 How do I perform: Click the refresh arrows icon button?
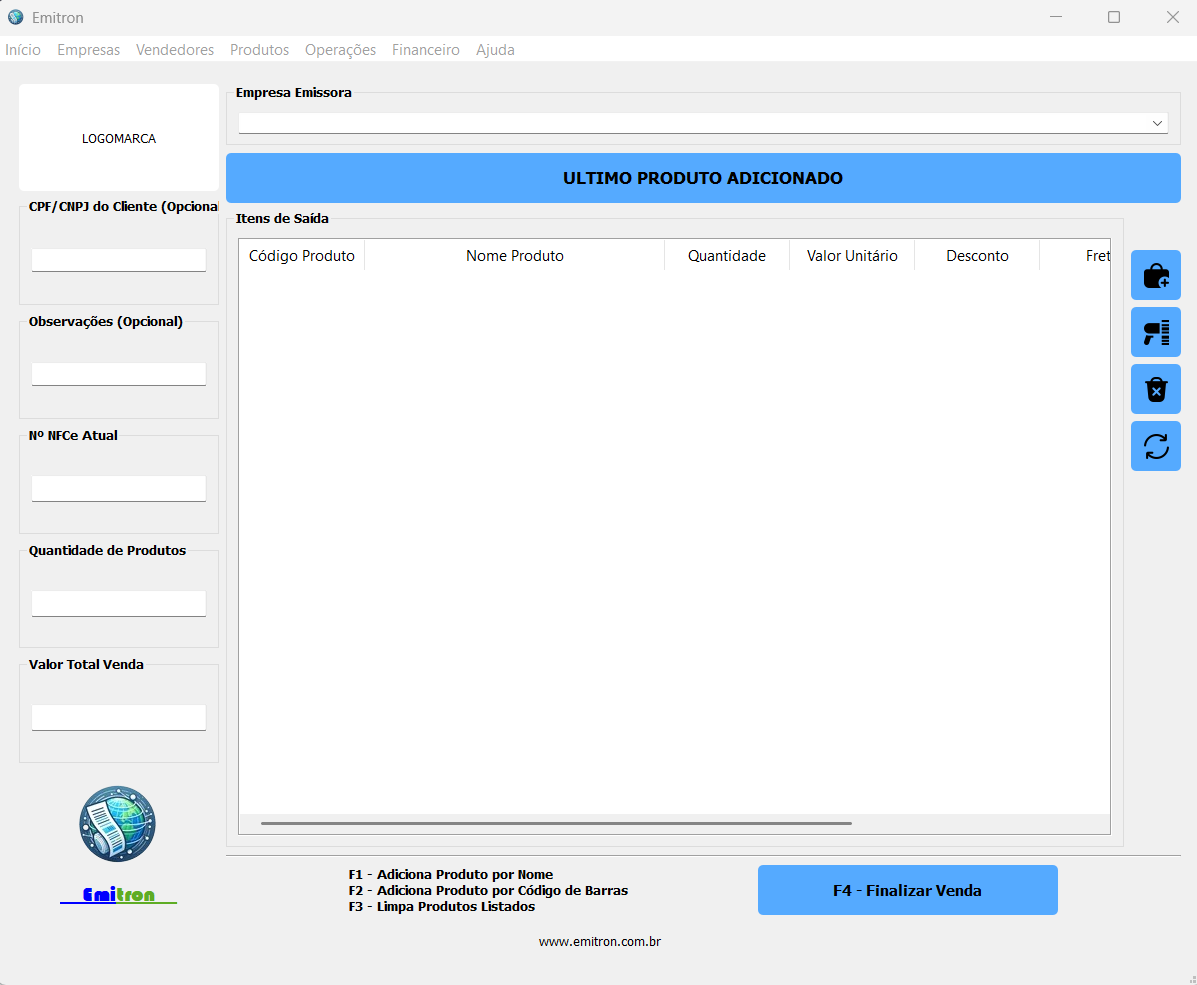(x=1155, y=446)
